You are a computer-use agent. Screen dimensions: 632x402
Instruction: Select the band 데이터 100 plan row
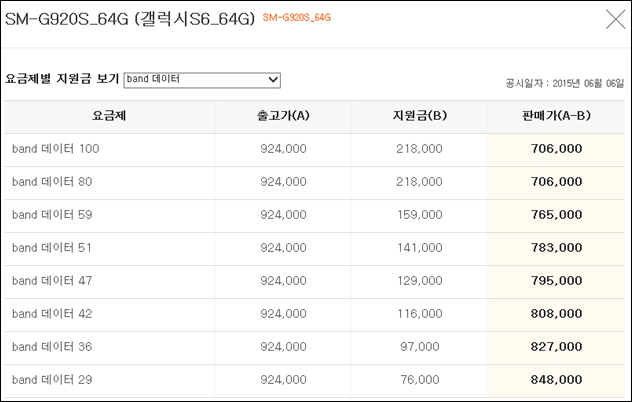coord(314,150)
